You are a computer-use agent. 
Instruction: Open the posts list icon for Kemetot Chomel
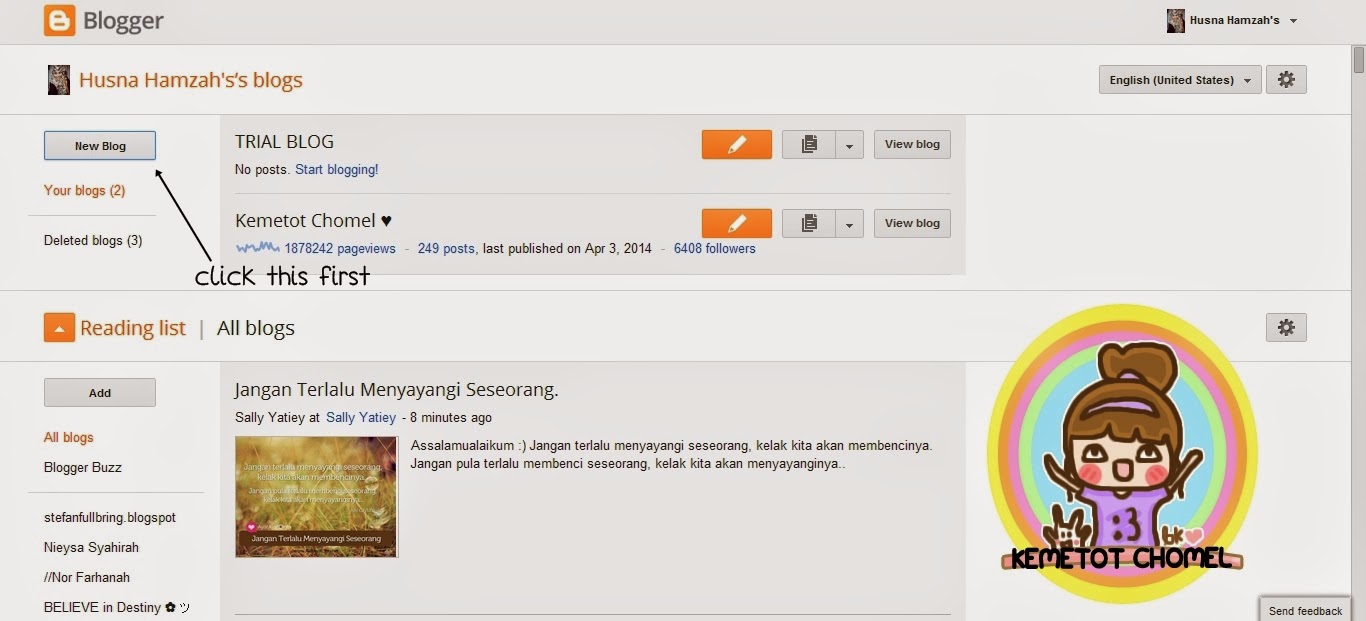click(x=809, y=223)
